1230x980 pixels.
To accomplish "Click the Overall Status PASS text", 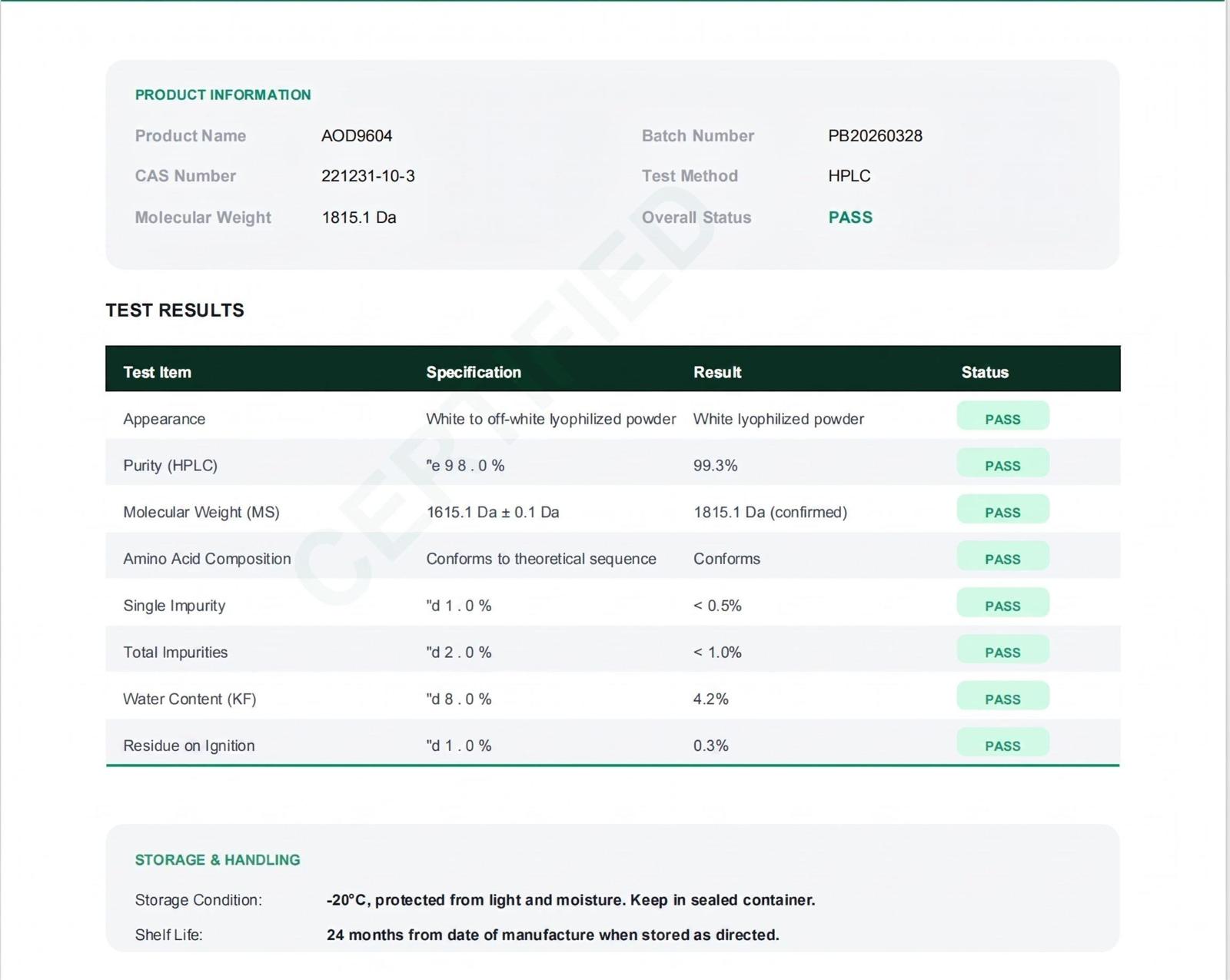I will 850,218.
